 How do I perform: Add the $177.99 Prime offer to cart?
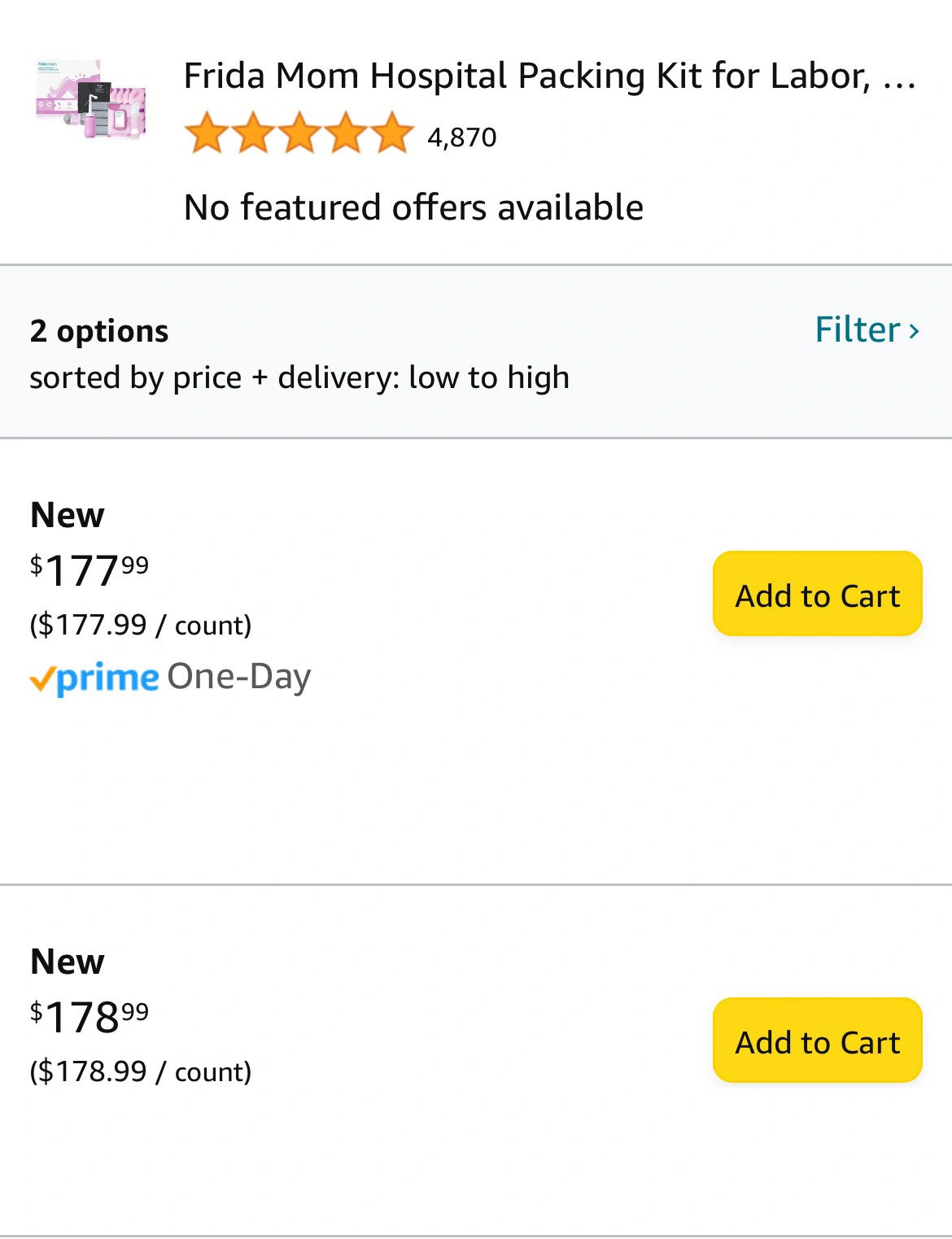[x=817, y=595]
